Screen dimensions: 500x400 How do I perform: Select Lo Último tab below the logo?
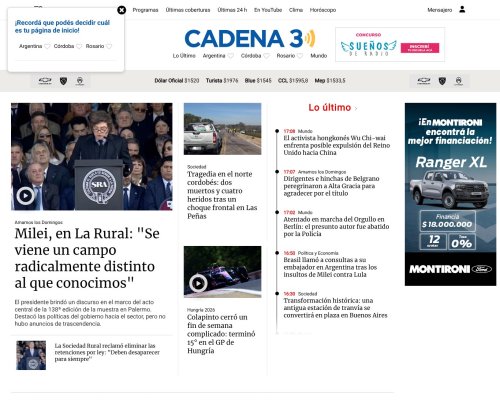pos(184,56)
